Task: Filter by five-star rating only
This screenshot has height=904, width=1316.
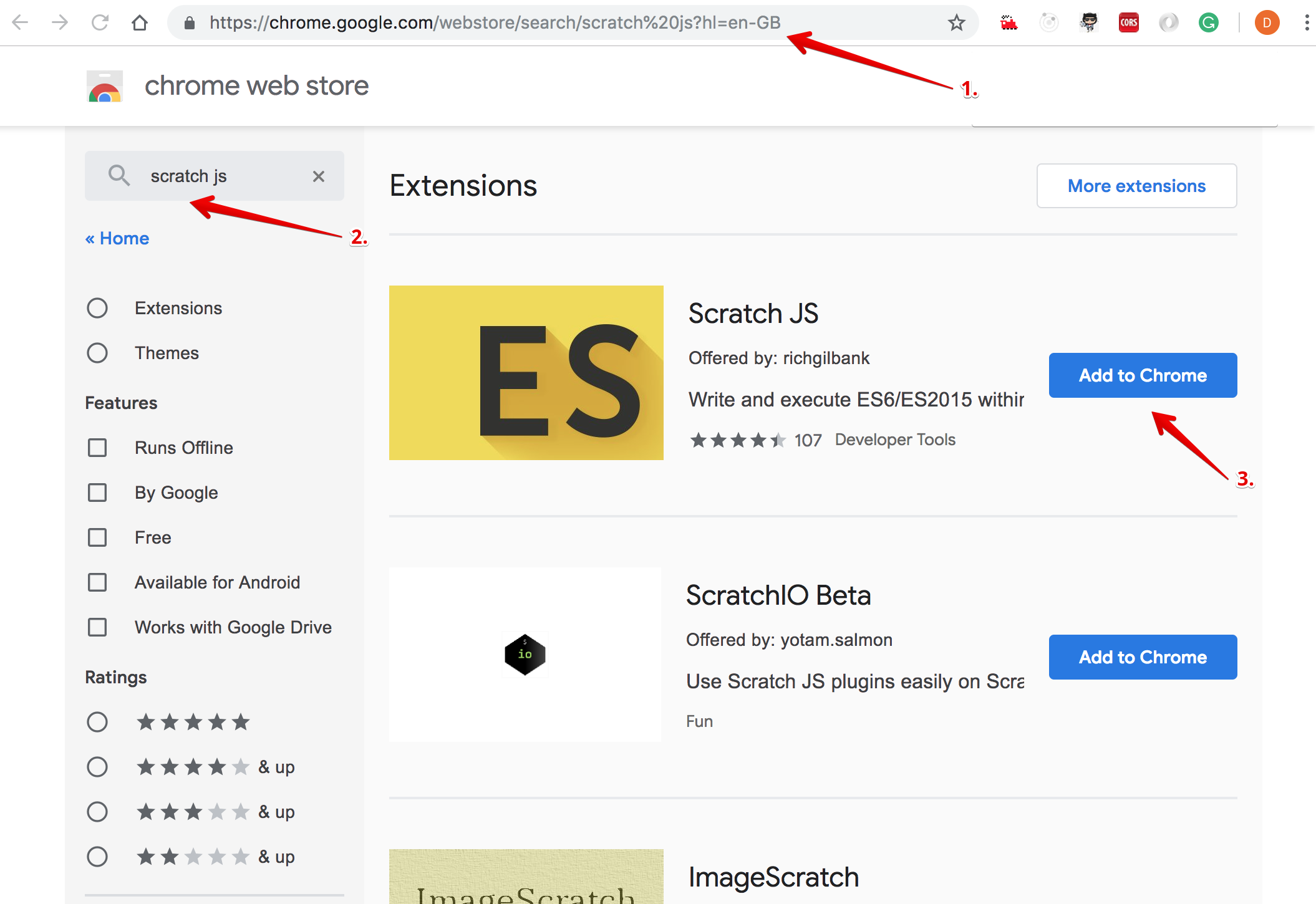Action: tap(97, 722)
